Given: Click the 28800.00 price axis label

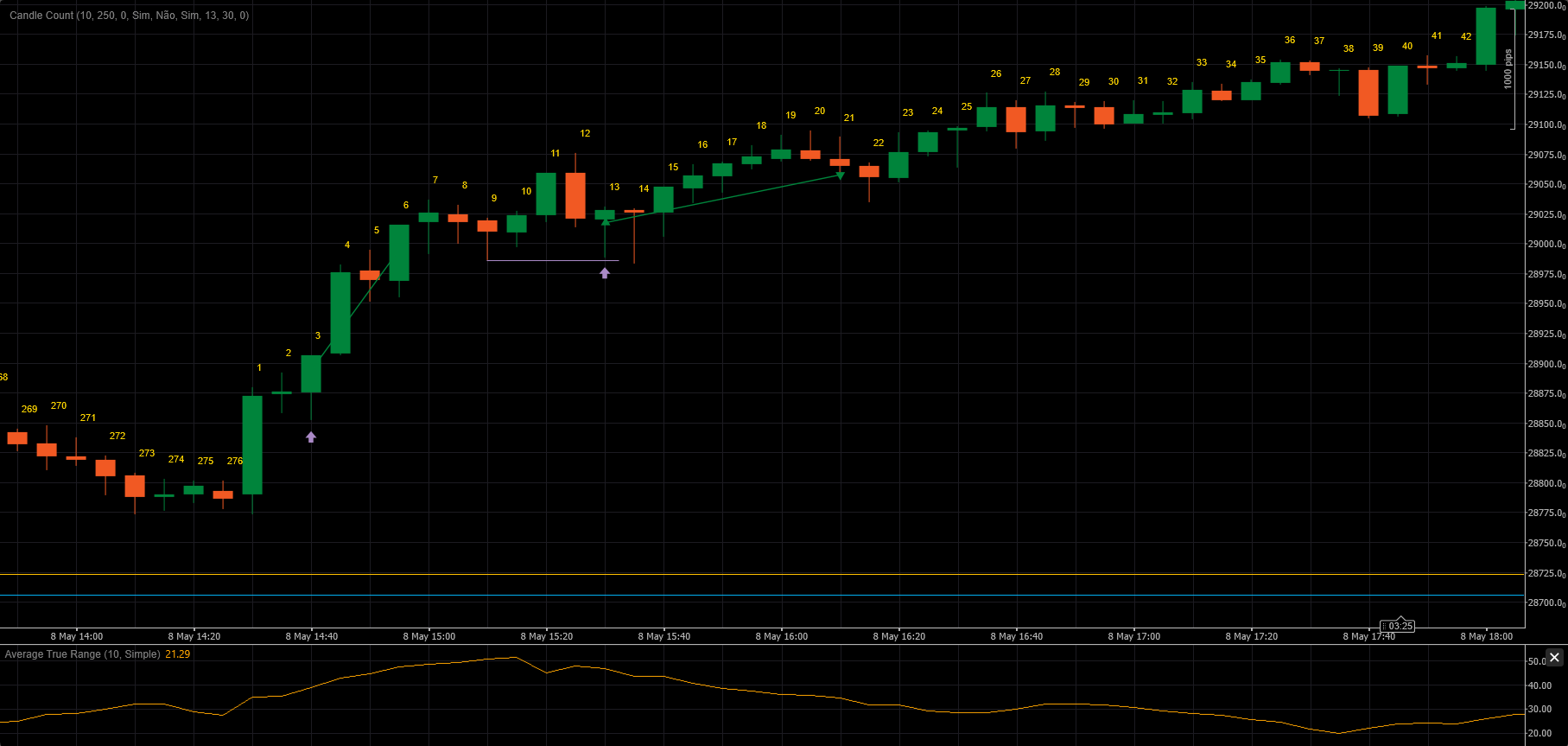Looking at the screenshot, I should [1546, 483].
